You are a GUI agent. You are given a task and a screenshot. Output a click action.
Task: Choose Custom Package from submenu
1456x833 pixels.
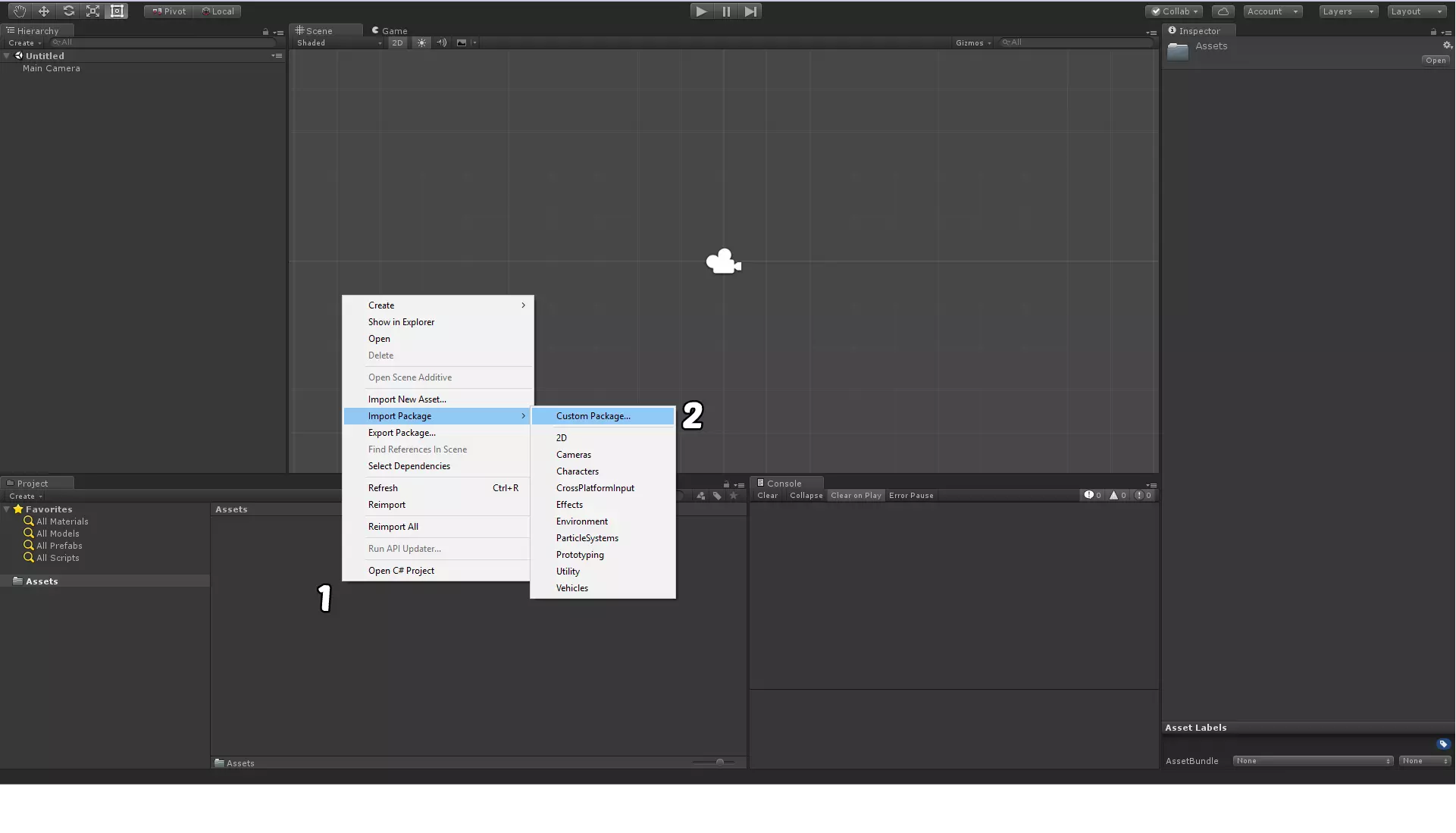pos(593,416)
